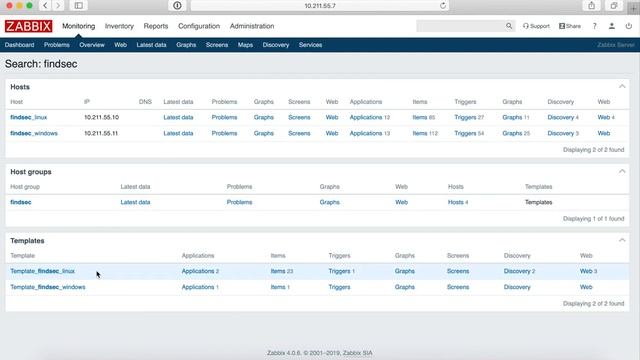Screen dimensions: 640x360
Task: Go to the Overview submenu
Action: pyautogui.click(x=92, y=45)
